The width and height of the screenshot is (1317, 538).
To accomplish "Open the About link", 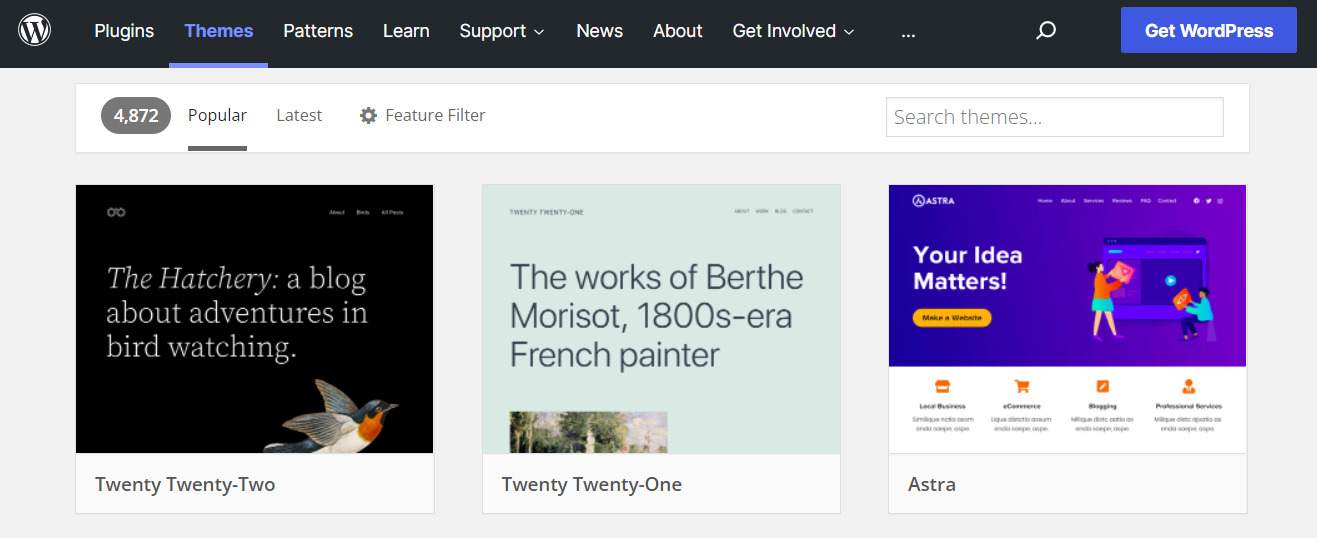I will pyautogui.click(x=678, y=31).
